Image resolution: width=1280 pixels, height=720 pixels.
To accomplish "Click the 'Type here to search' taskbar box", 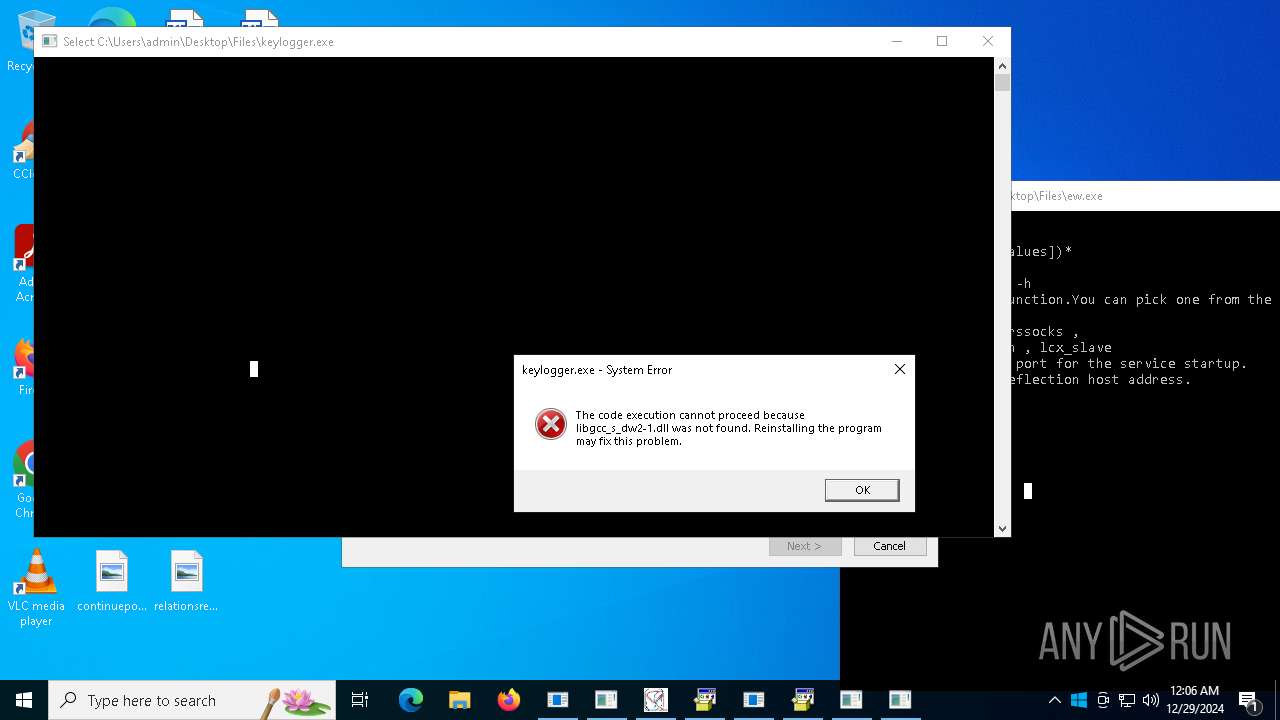I will [192, 700].
